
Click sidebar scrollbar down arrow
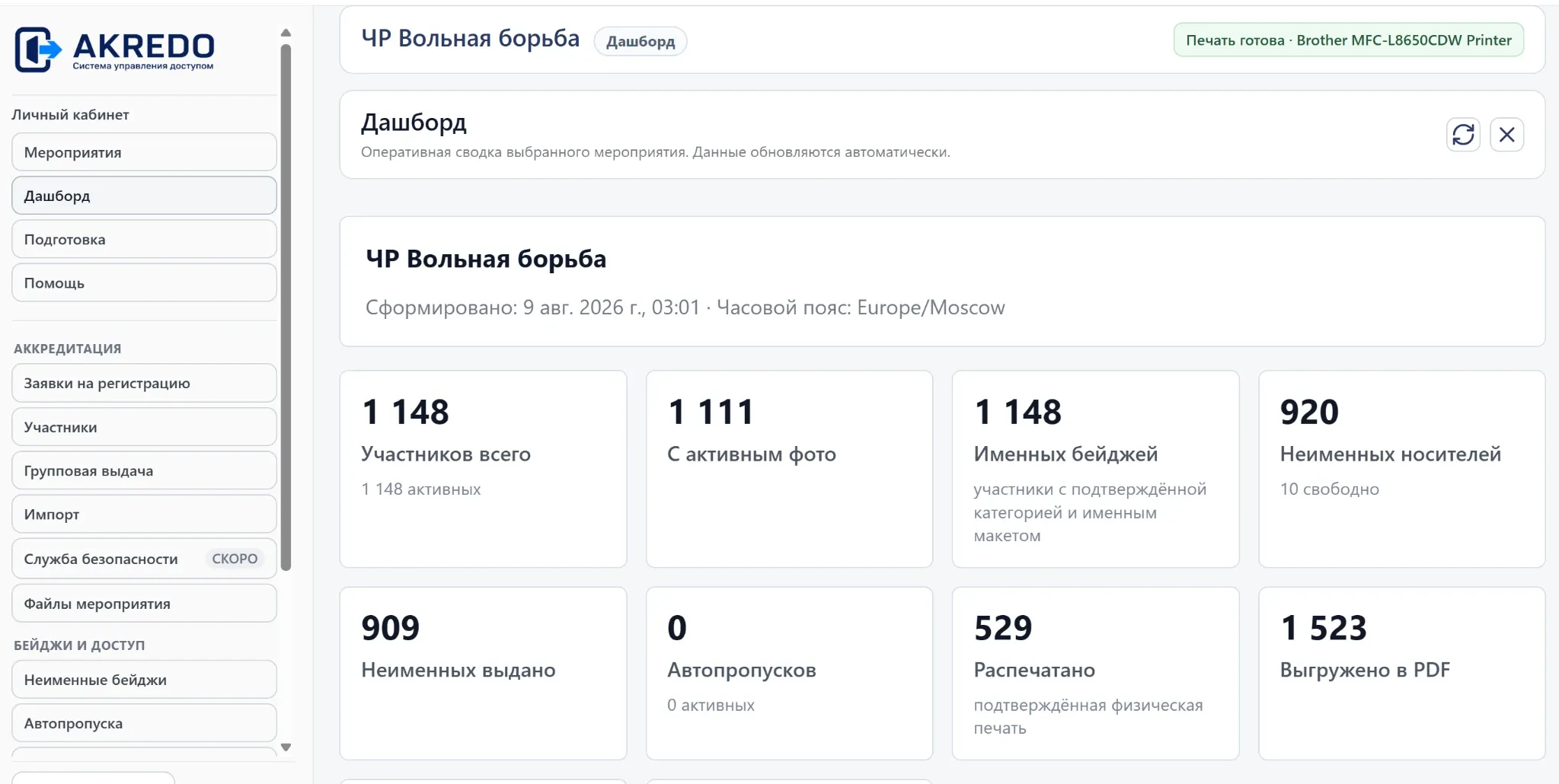click(x=286, y=747)
